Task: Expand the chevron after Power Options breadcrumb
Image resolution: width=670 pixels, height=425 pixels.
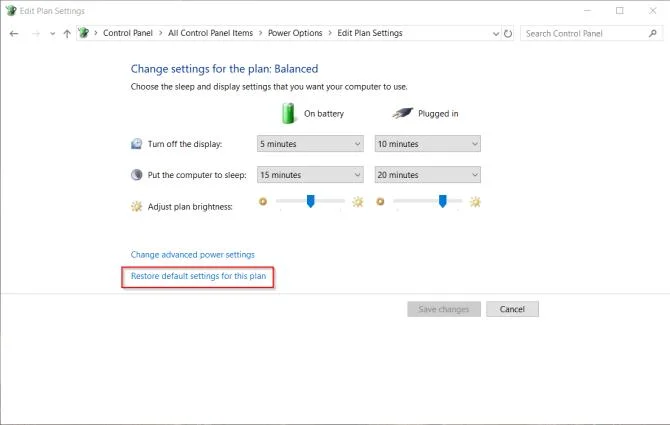Action: pos(330,33)
